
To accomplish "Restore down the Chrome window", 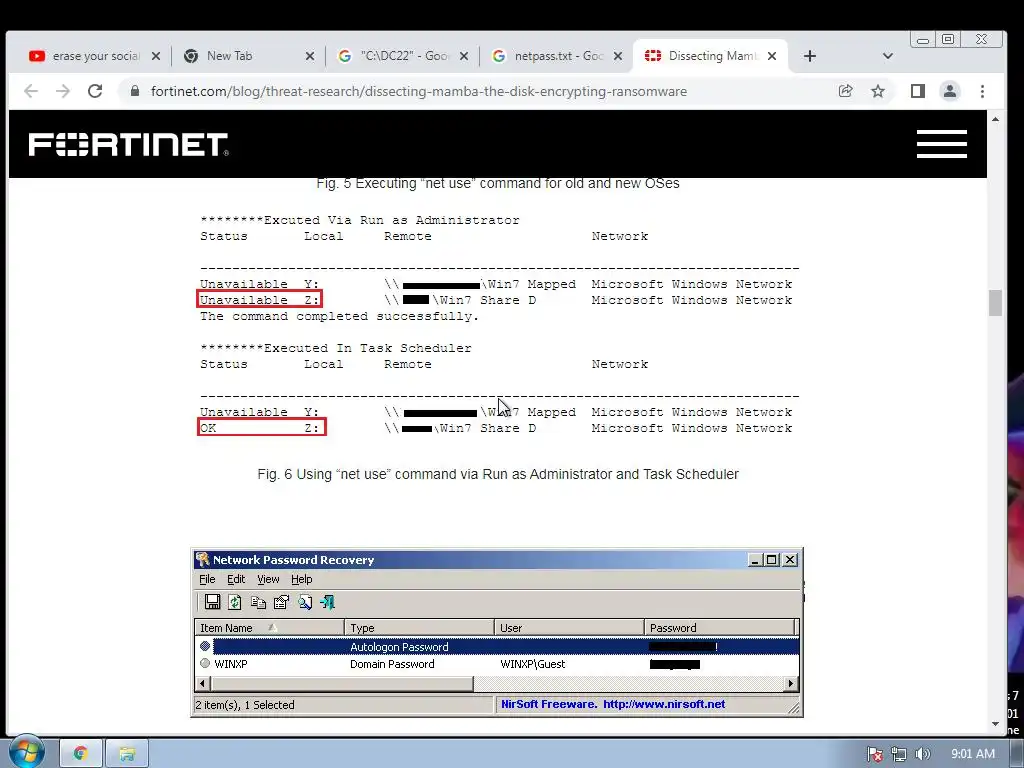I will coord(948,39).
